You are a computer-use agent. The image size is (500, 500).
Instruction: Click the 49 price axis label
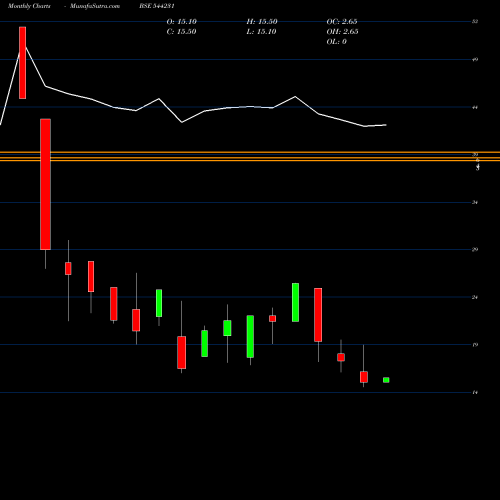475,60
